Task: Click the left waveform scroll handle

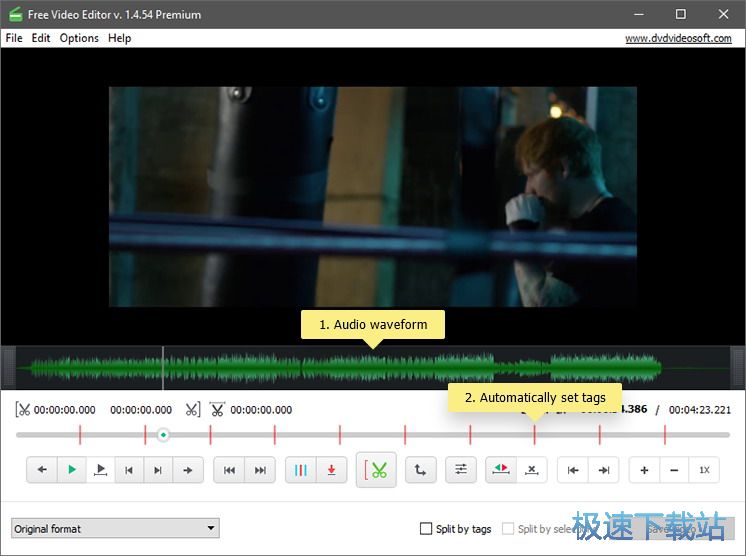Action: click(x=8, y=368)
